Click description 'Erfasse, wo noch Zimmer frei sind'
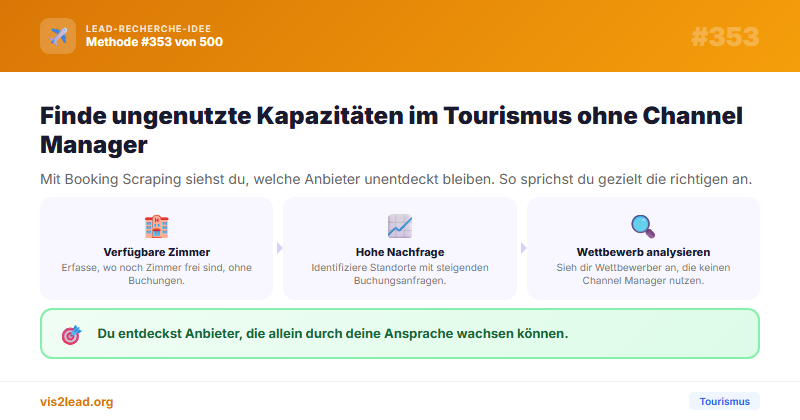The height and width of the screenshot is (420, 800). (x=157, y=274)
